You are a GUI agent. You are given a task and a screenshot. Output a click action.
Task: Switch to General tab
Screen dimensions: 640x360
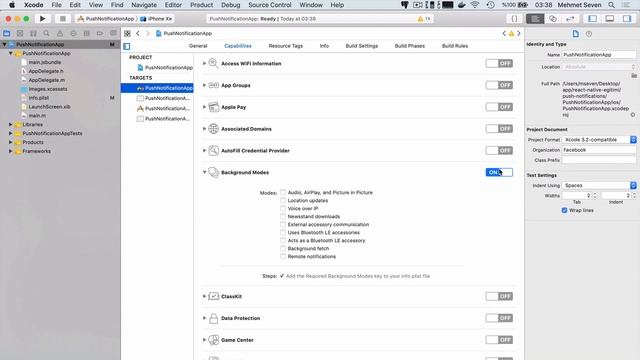click(x=198, y=46)
